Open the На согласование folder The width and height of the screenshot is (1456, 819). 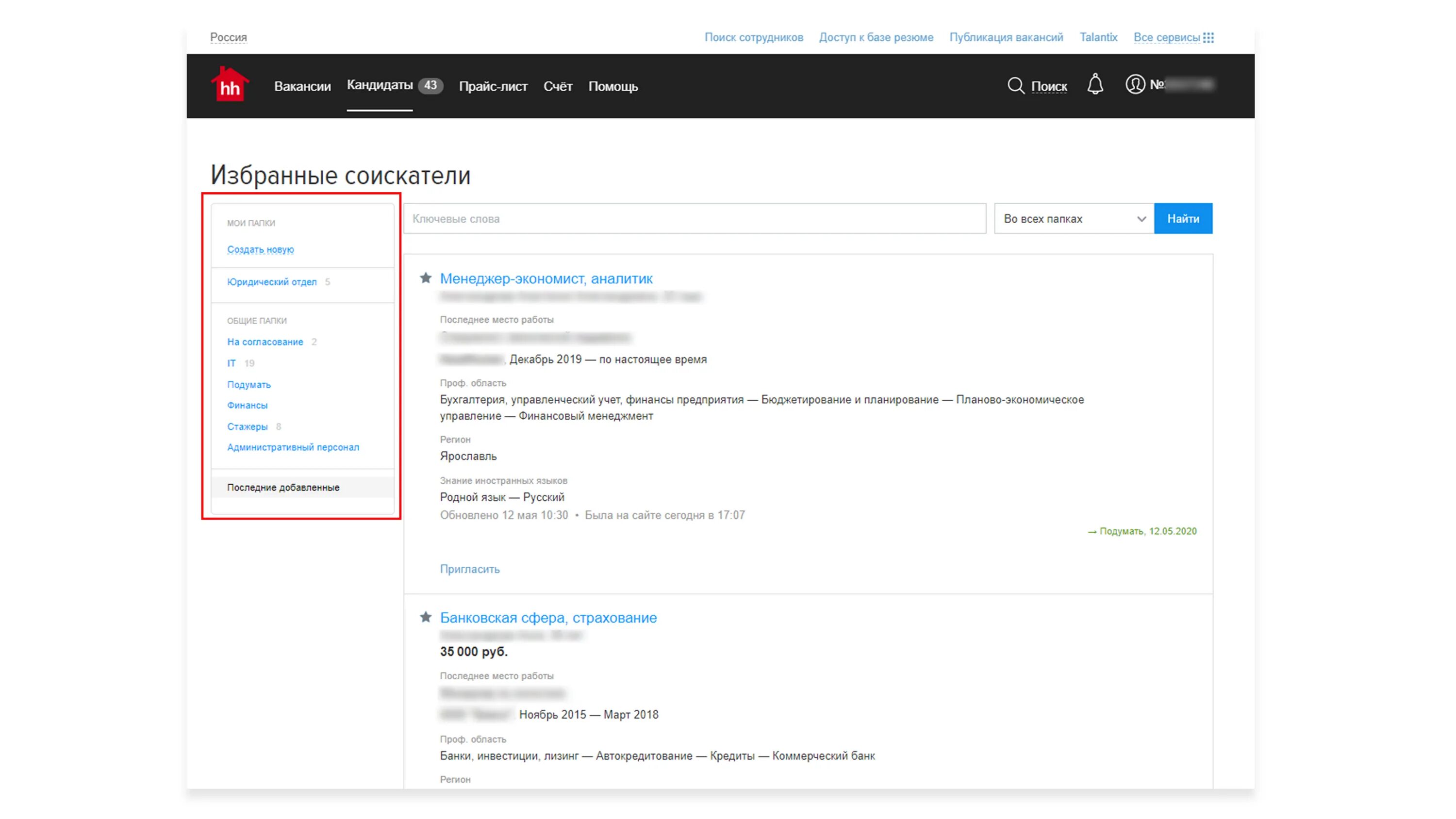pos(265,342)
